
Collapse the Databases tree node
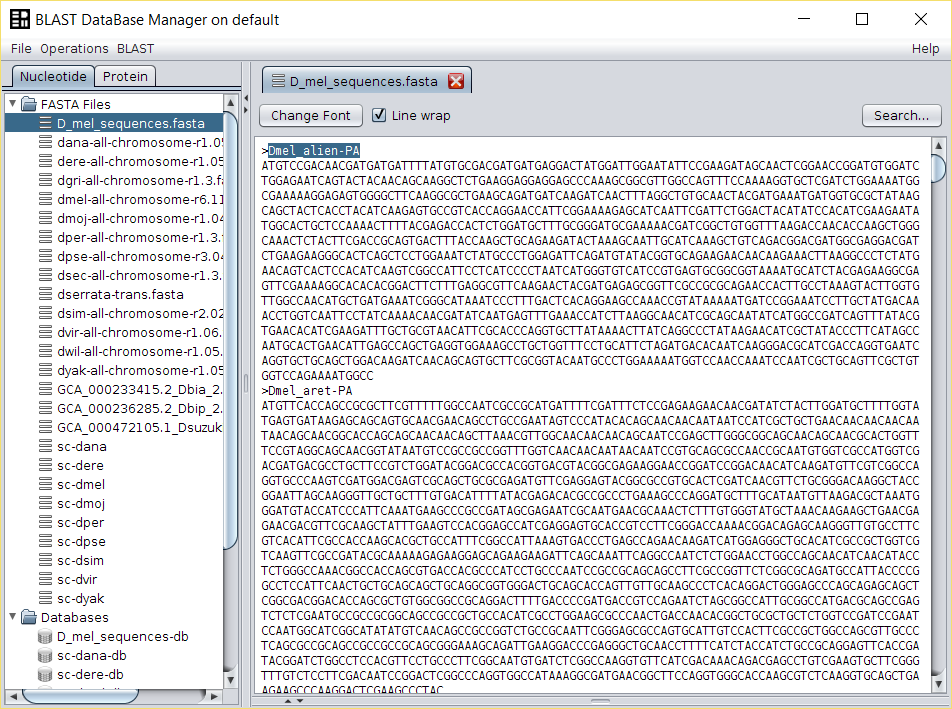12,618
